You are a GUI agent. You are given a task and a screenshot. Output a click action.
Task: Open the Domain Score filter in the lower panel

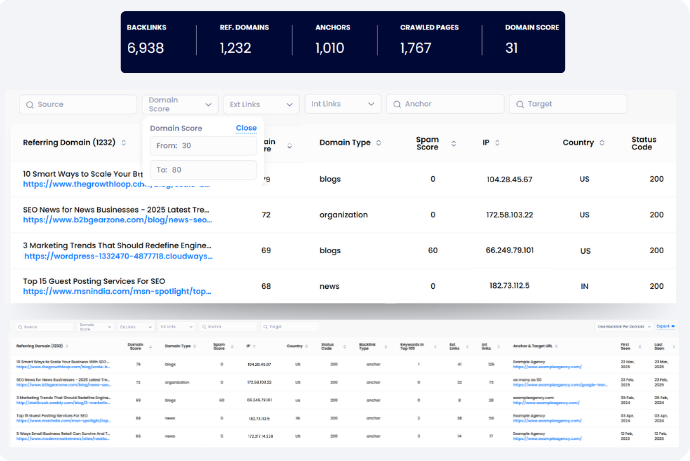95,327
